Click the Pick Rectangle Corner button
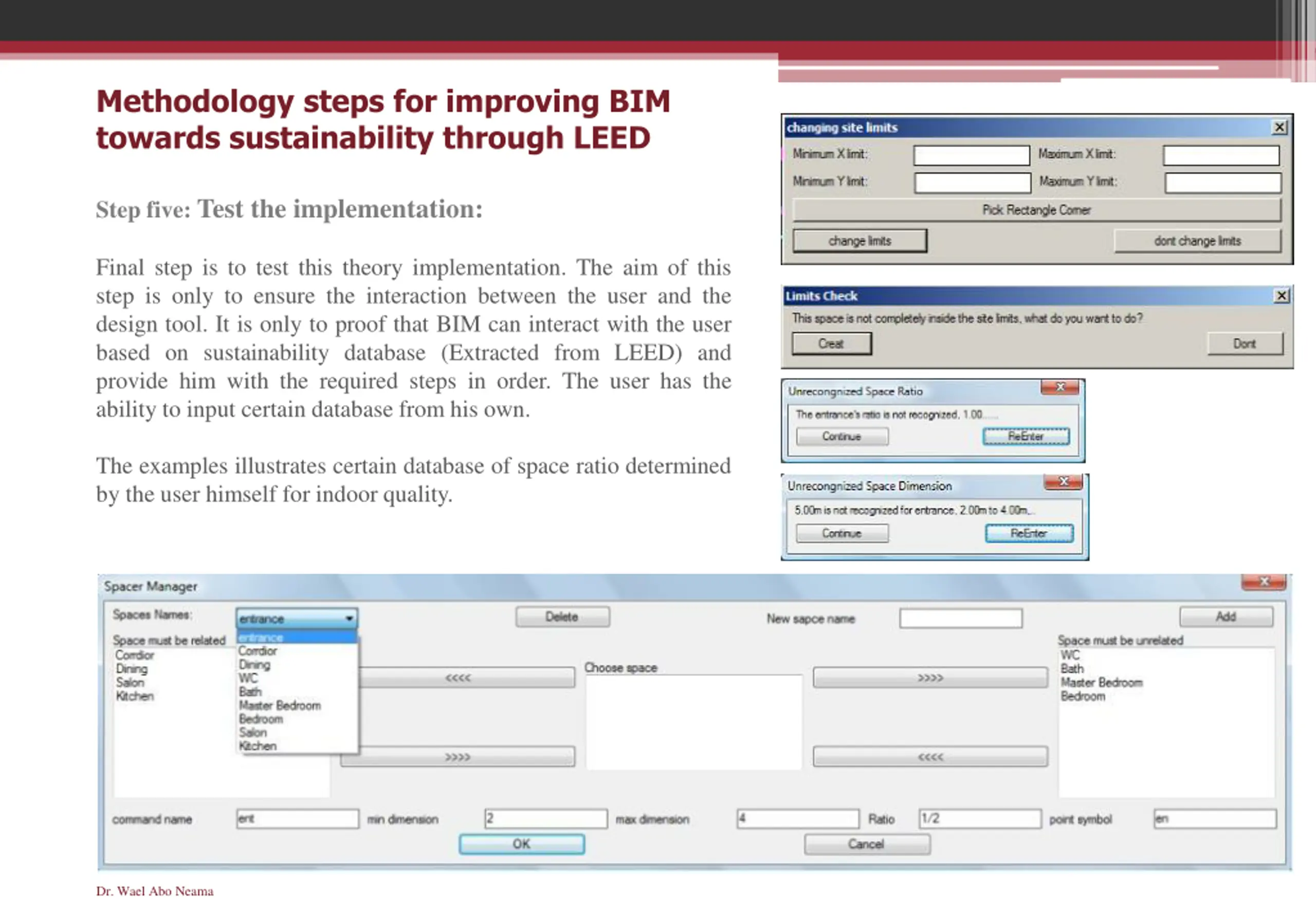Viewport: 1316px width, 911px height. (x=1036, y=210)
